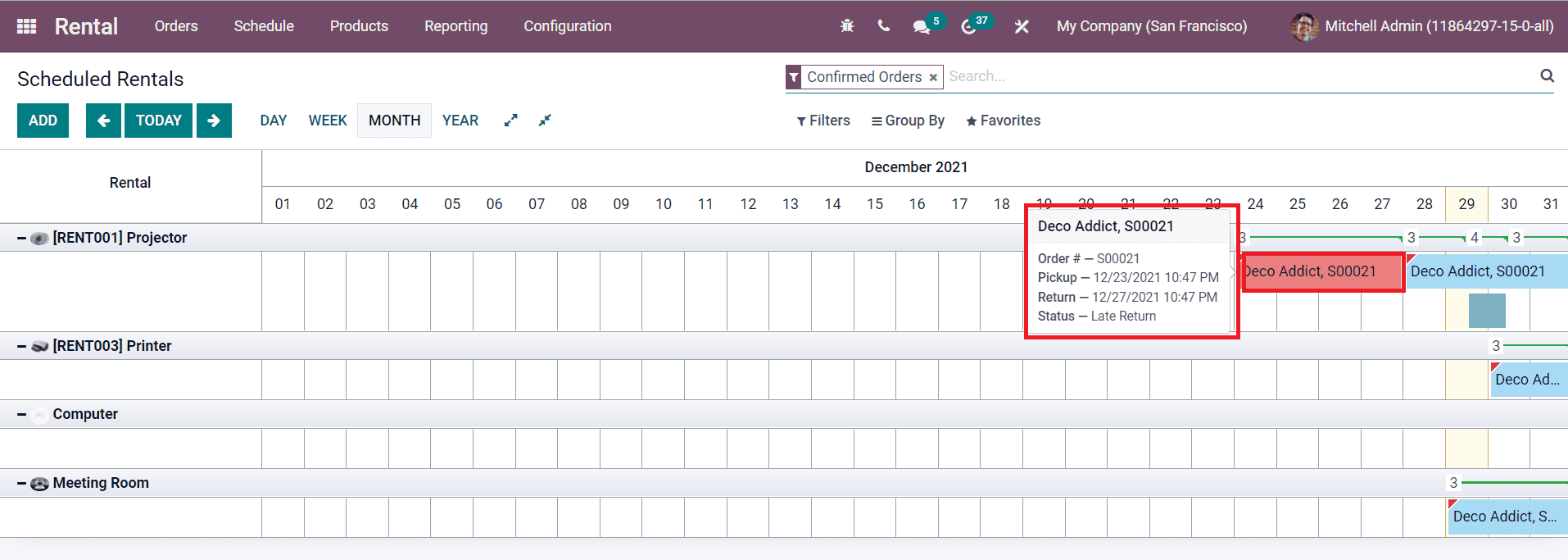The width and height of the screenshot is (1568, 560).
Task: Switch to WEEK view
Action: [328, 121]
